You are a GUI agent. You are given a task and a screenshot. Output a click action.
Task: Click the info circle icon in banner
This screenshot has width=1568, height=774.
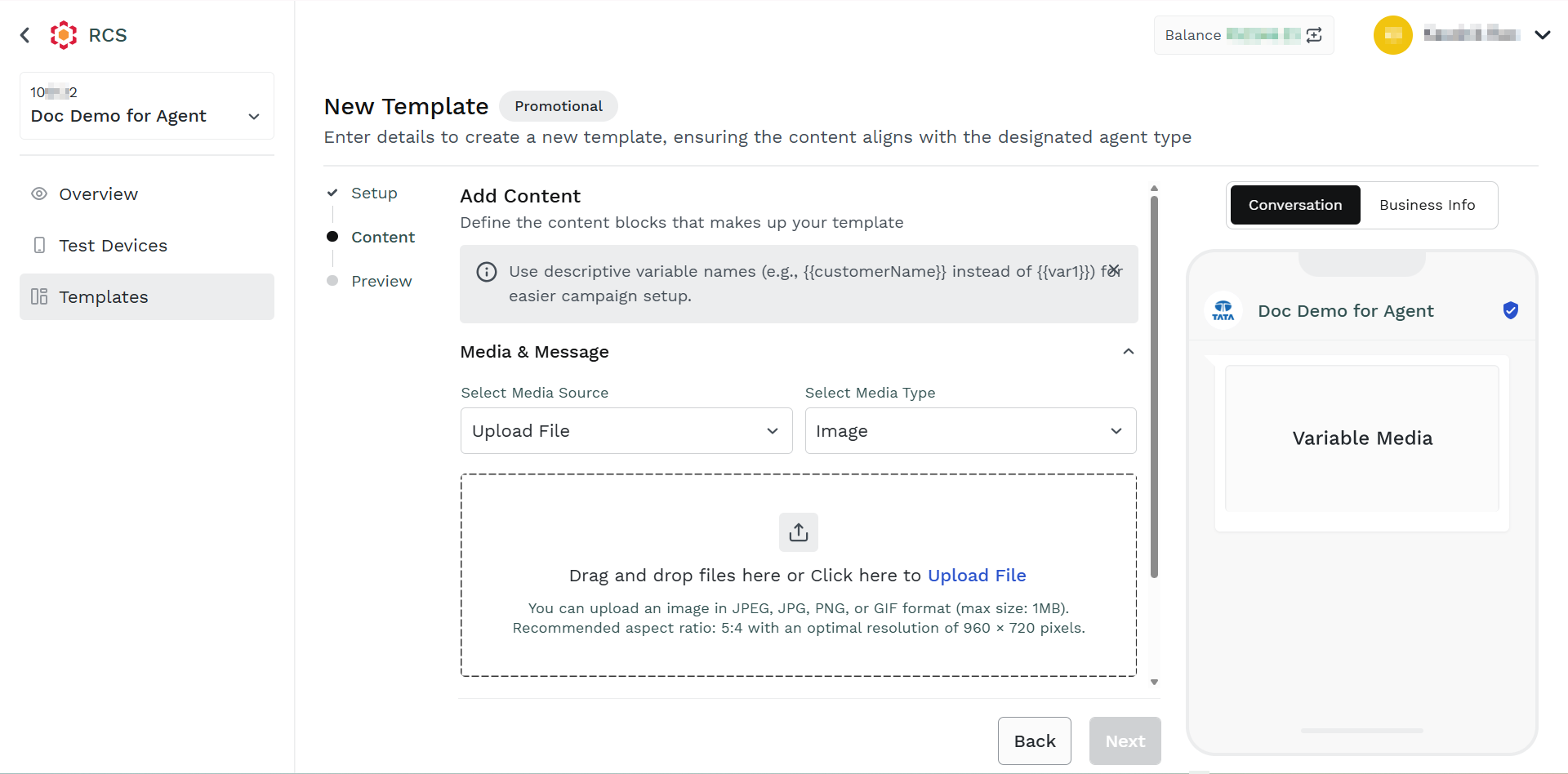point(487,272)
